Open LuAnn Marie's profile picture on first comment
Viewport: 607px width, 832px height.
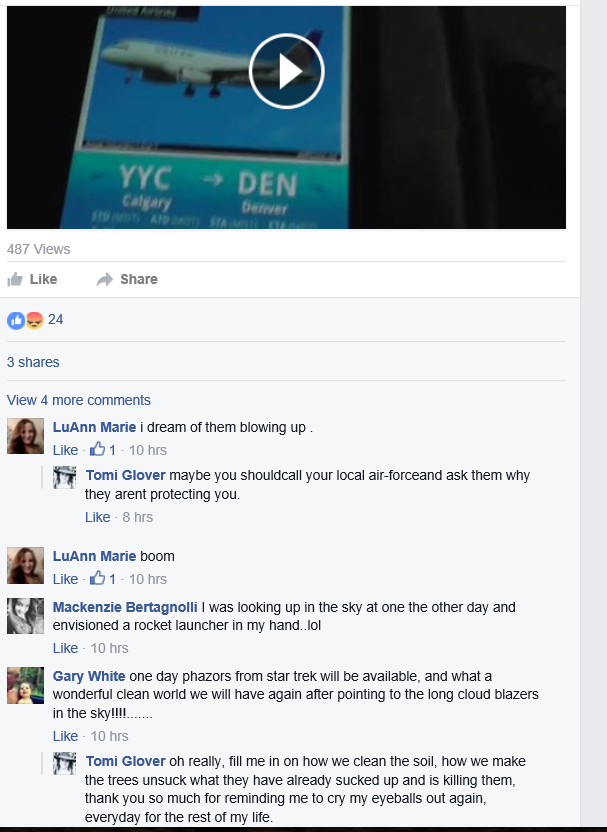[25, 436]
